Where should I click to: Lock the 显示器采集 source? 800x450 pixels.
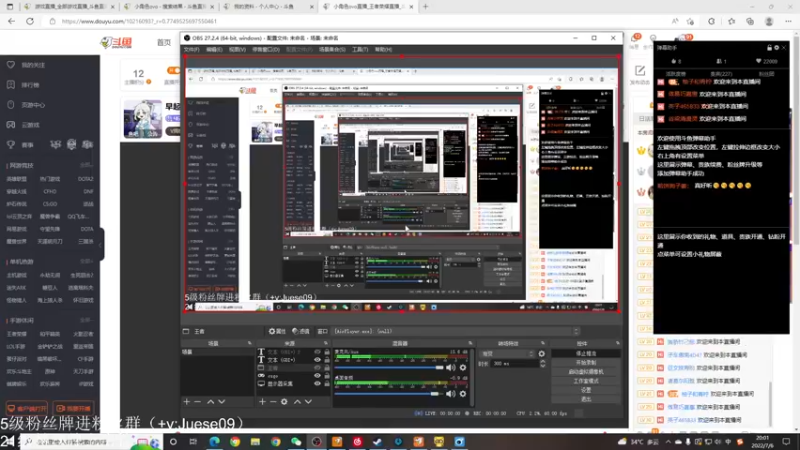click(x=327, y=384)
